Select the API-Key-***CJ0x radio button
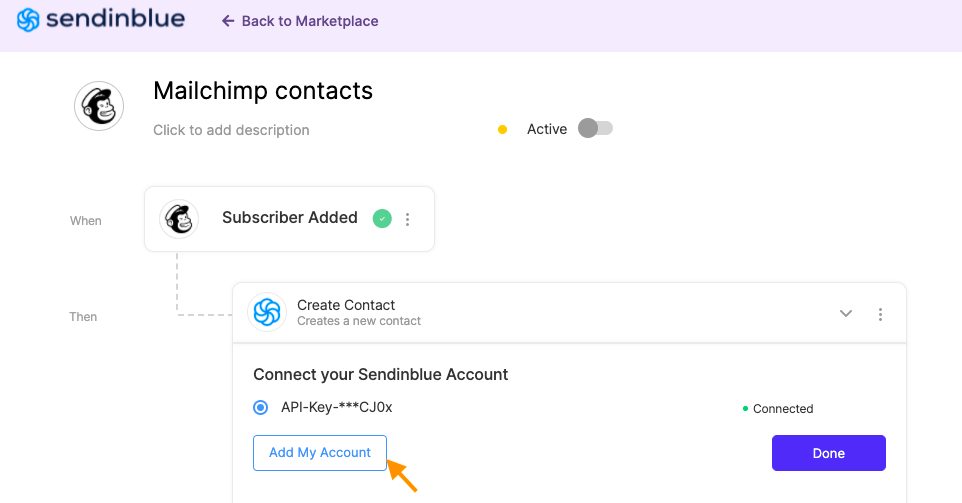 pyautogui.click(x=261, y=407)
